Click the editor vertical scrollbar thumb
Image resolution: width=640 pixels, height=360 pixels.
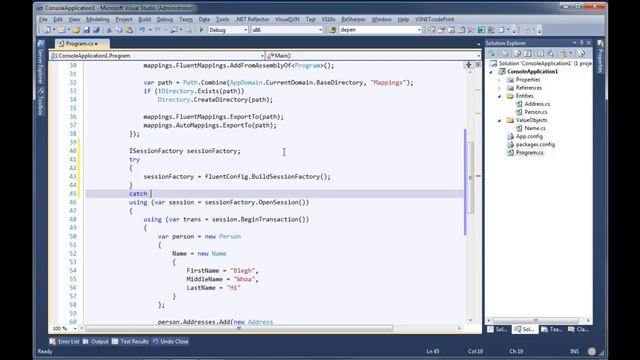[x=471, y=178]
